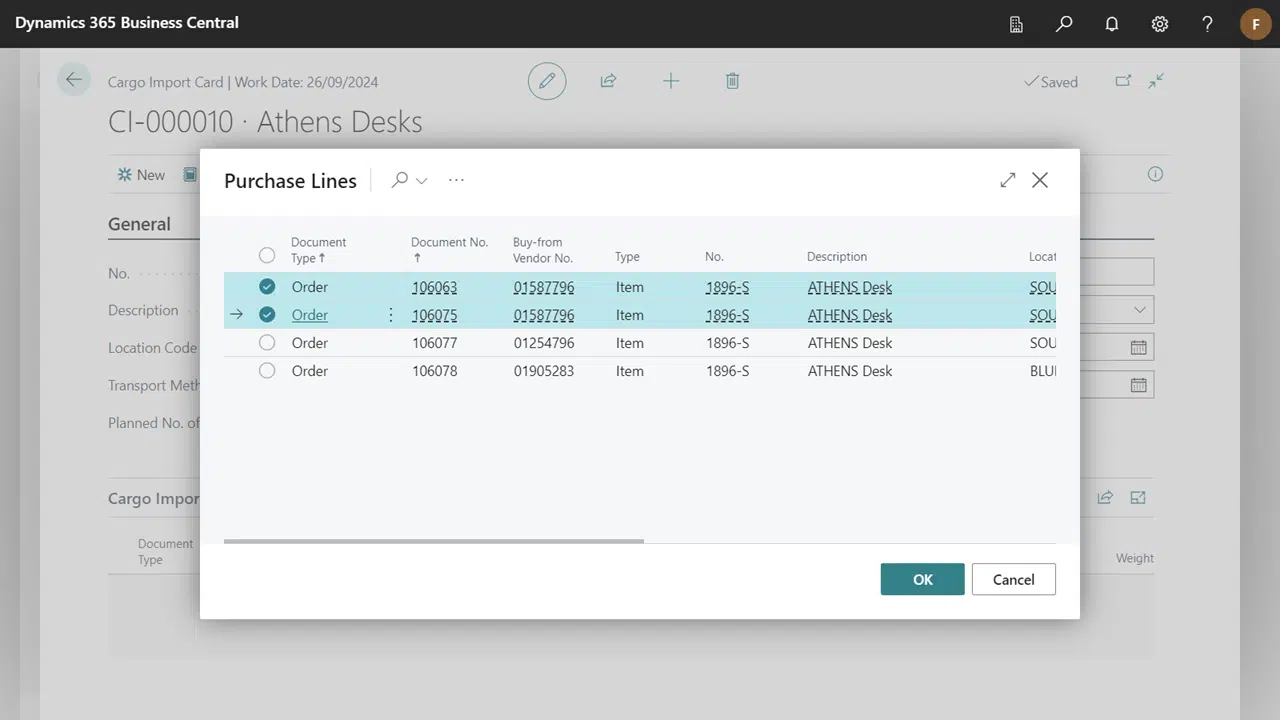Expand the Purchase Lines dialog to full screen
The image size is (1280, 720).
click(1007, 180)
